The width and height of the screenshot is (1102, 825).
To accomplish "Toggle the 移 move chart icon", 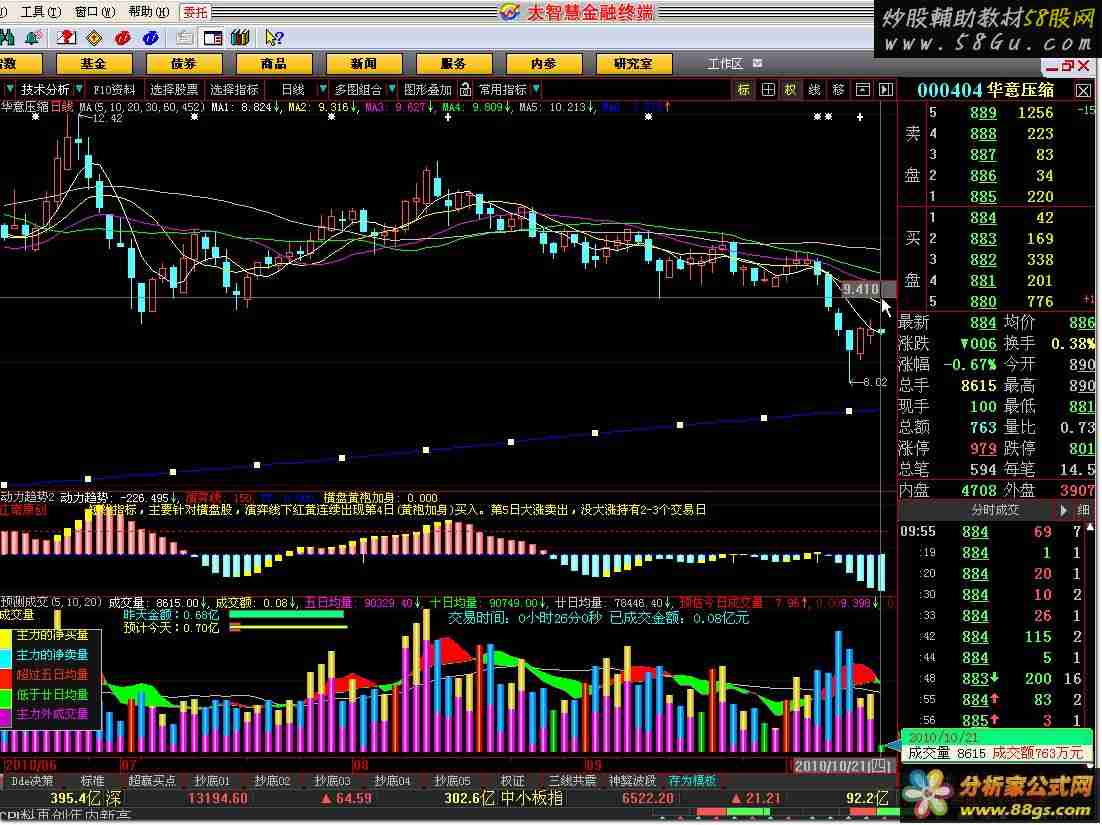I will (x=838, y=90).
